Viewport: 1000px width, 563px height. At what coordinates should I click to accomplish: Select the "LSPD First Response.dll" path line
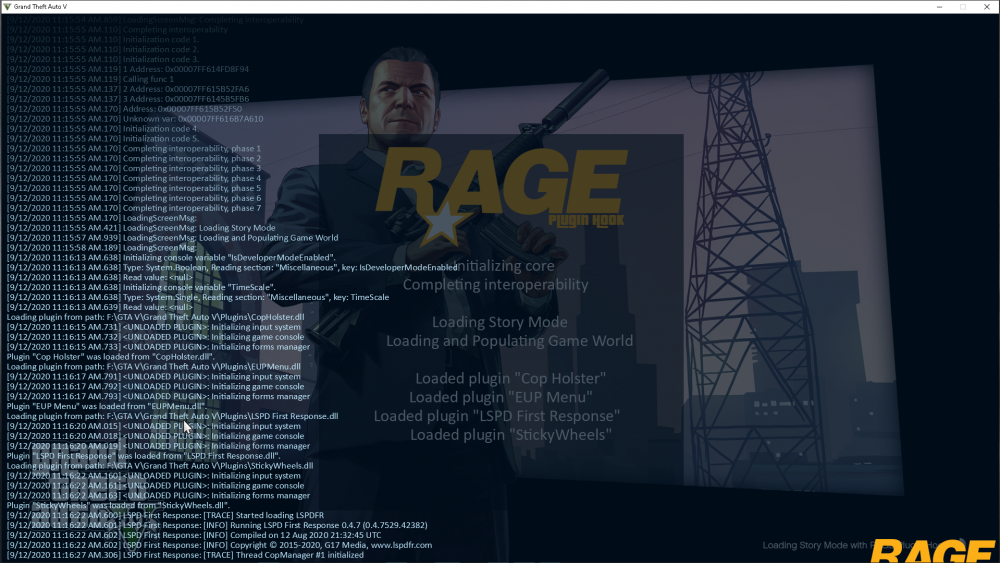tap(172, 416)
